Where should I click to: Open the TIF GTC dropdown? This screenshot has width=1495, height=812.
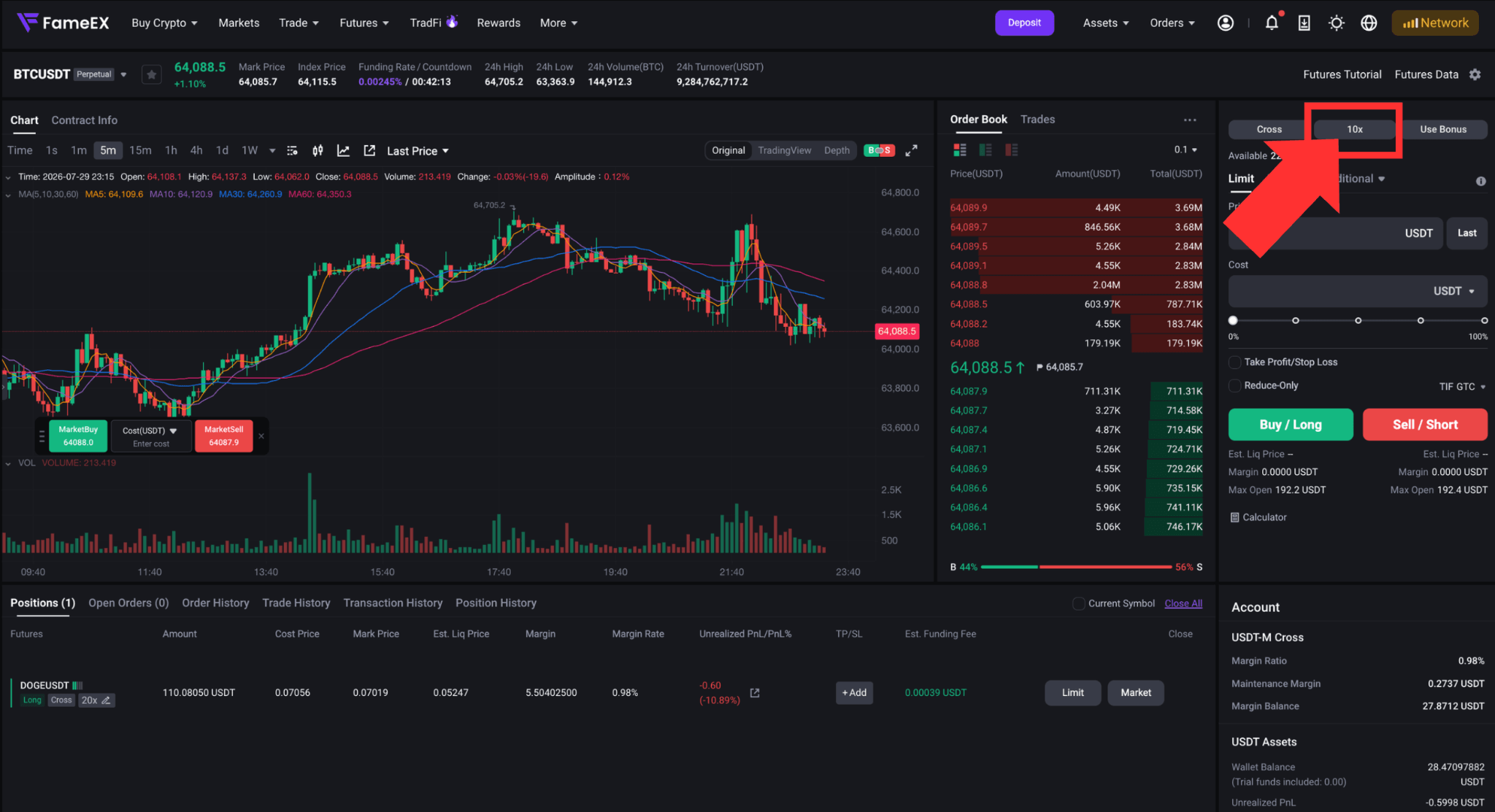coord(1463,387)
